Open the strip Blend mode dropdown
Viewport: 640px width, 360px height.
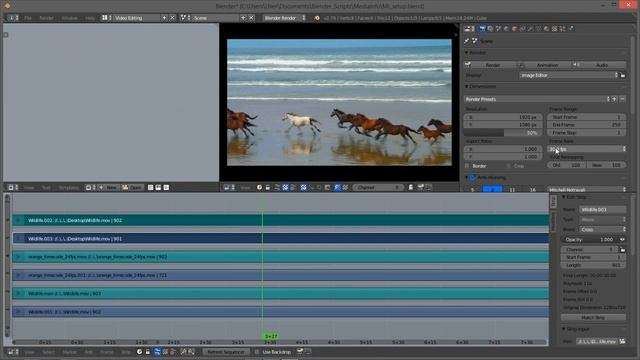tap(602, 229)
